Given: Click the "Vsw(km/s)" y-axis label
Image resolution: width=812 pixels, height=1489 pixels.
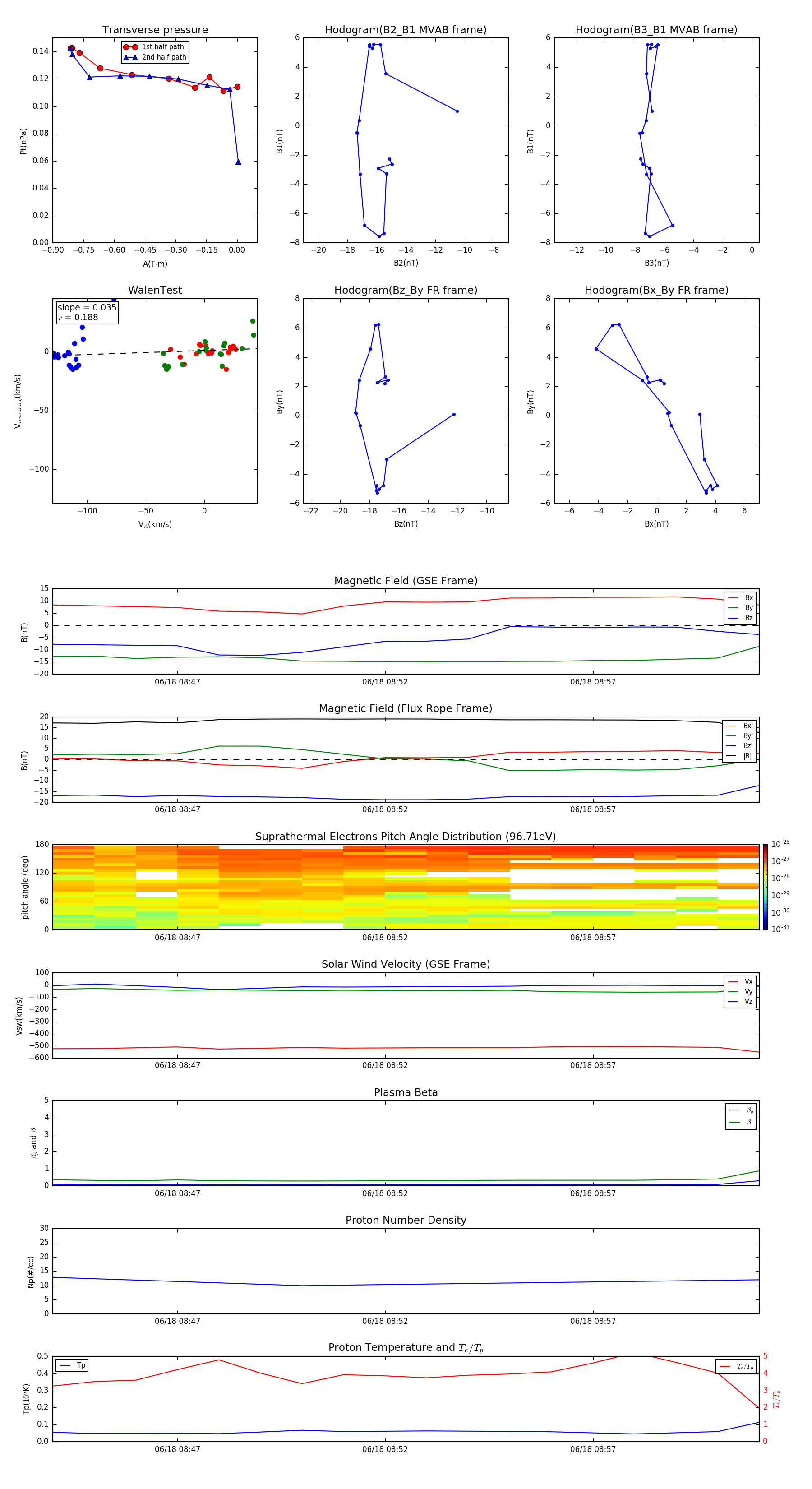Looking at the screenshot, I should tap(19, 1016).
